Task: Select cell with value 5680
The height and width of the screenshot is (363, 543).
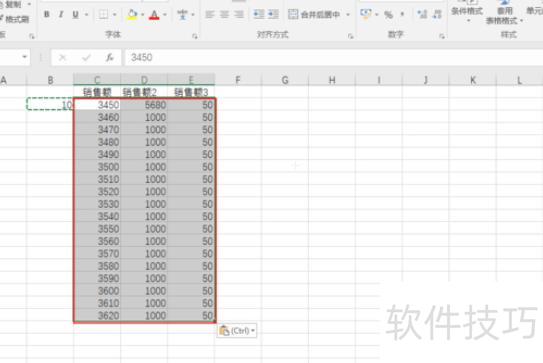Action: (144, 105)
